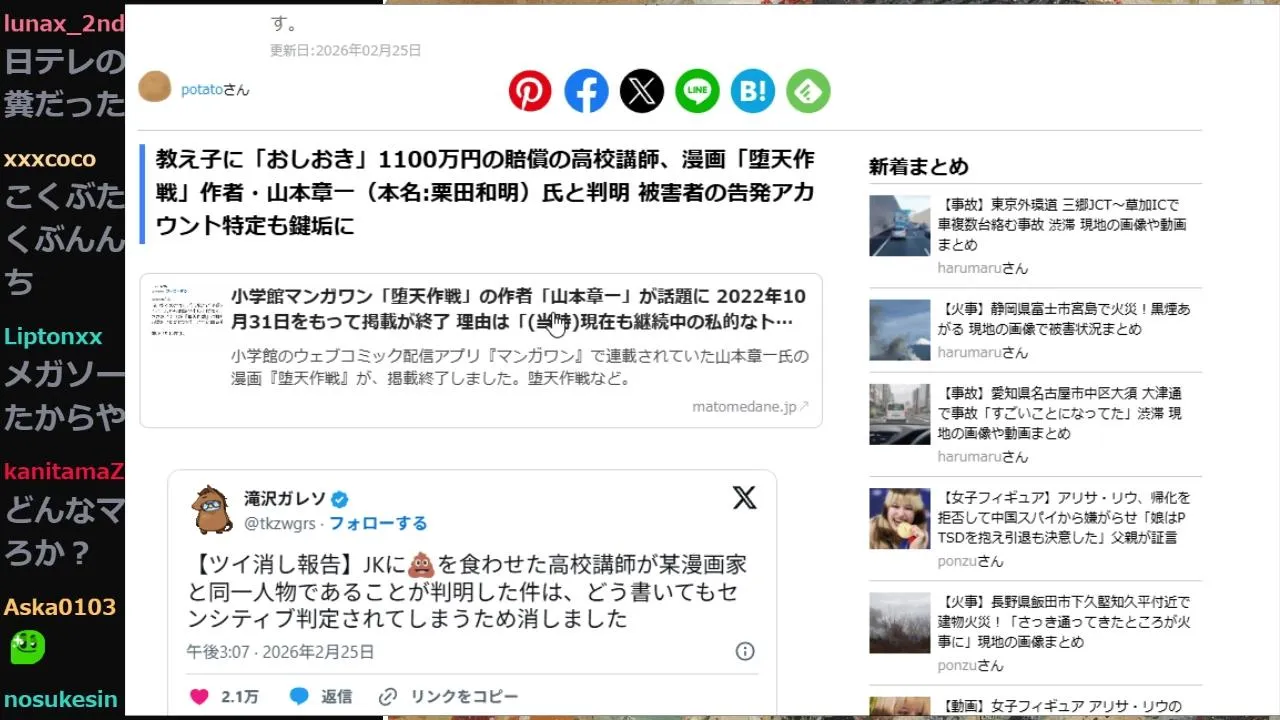Share the article on Pinterest
Viewport: 1280px width, 720px height.
click(x=530, y=91)
